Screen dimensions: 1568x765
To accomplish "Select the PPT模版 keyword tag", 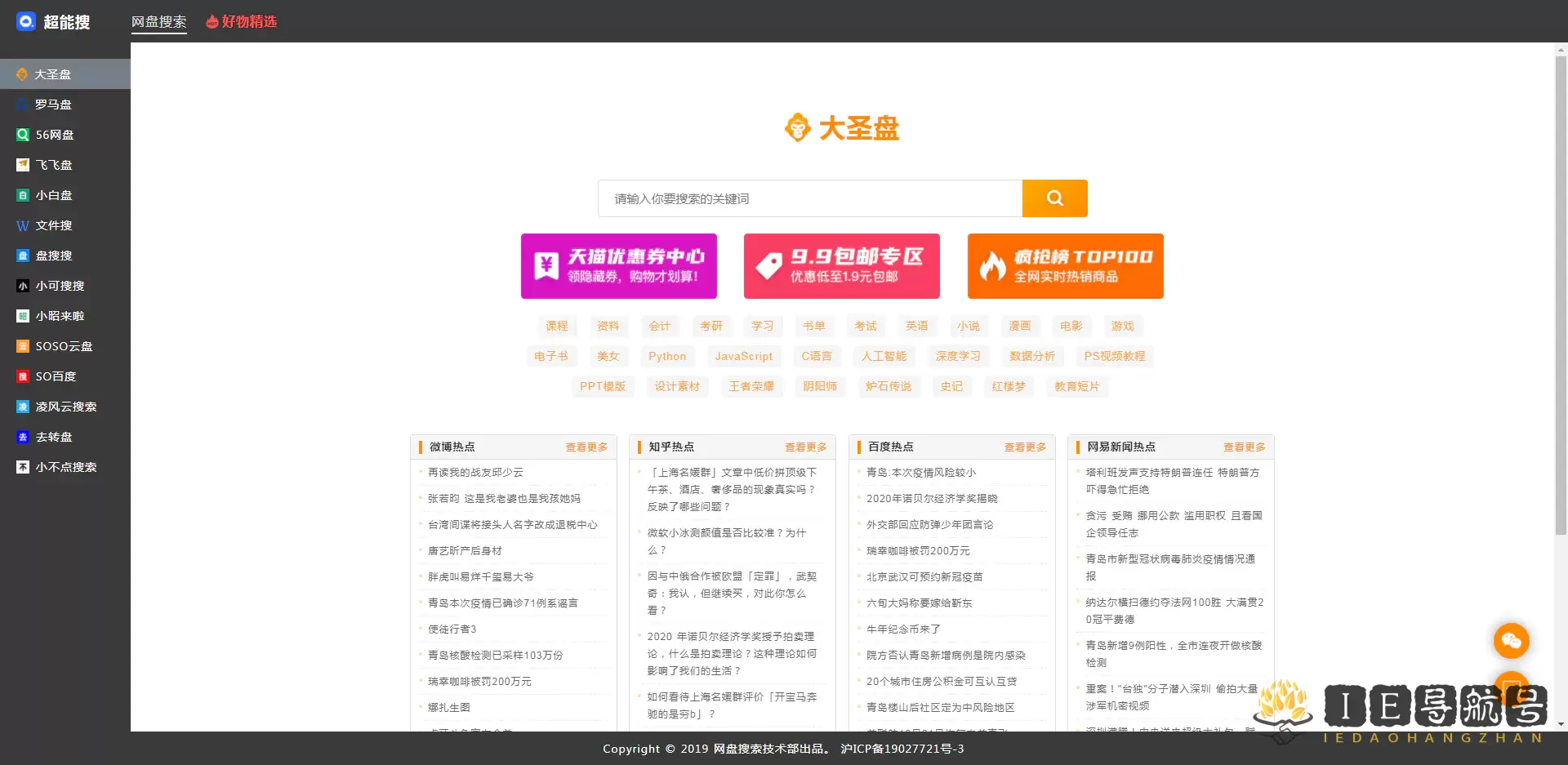I will point(603,386).
